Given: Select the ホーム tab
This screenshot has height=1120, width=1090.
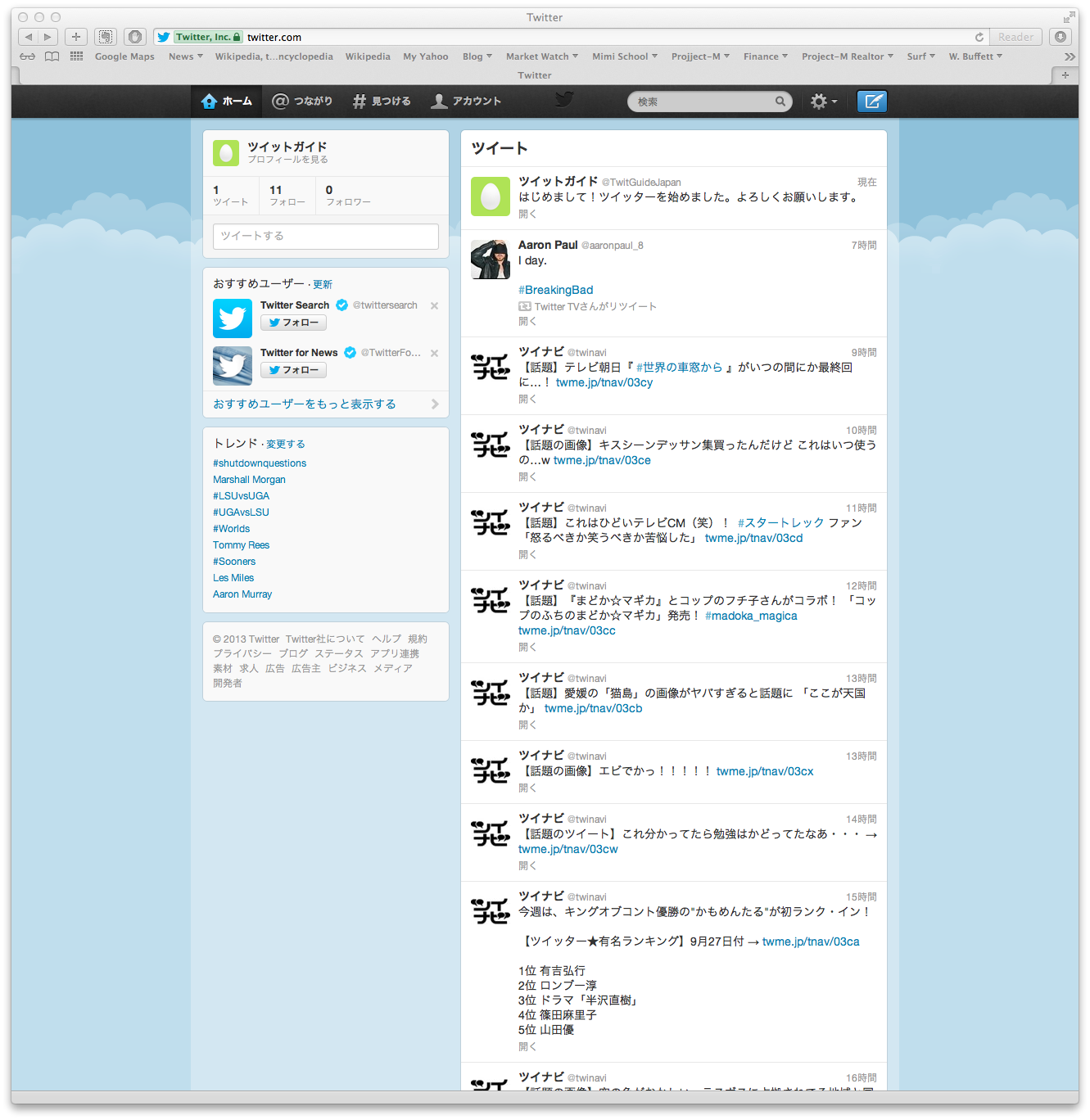Looking at the screenshot, I should pos(227,102).
